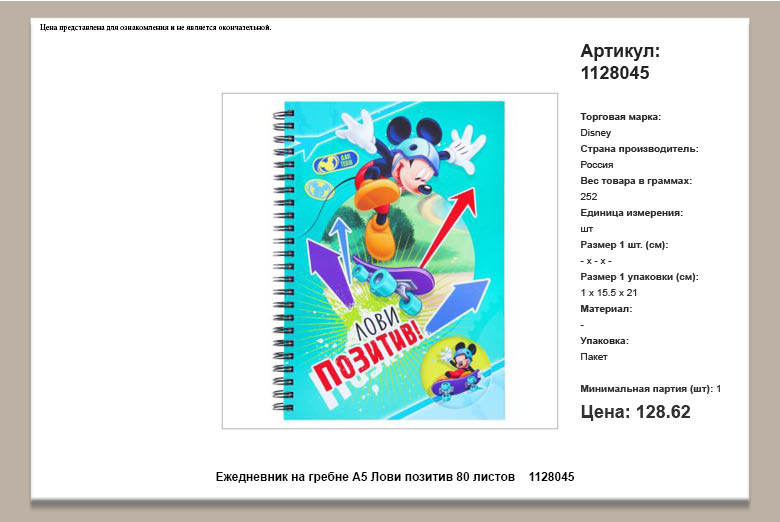Click the notebook product image thumbnail
Screen dimensions: 780x522
[390, 260]
